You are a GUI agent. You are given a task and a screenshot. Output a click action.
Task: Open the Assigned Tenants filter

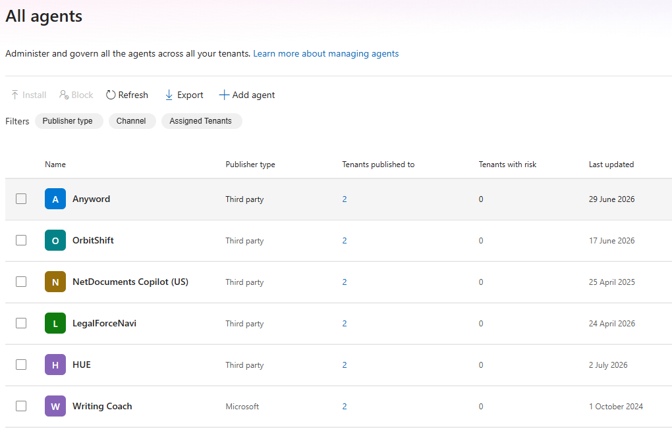click(201, 121)
